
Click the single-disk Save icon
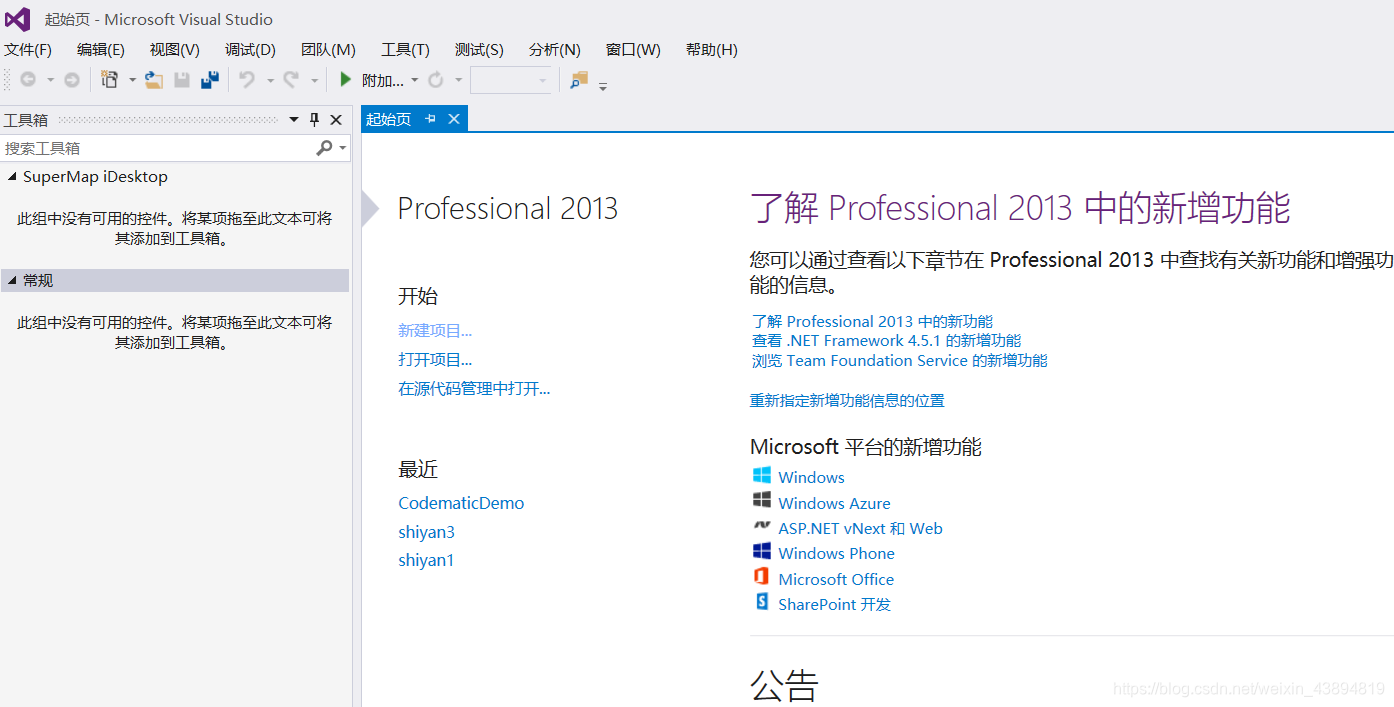click(182, 80)
